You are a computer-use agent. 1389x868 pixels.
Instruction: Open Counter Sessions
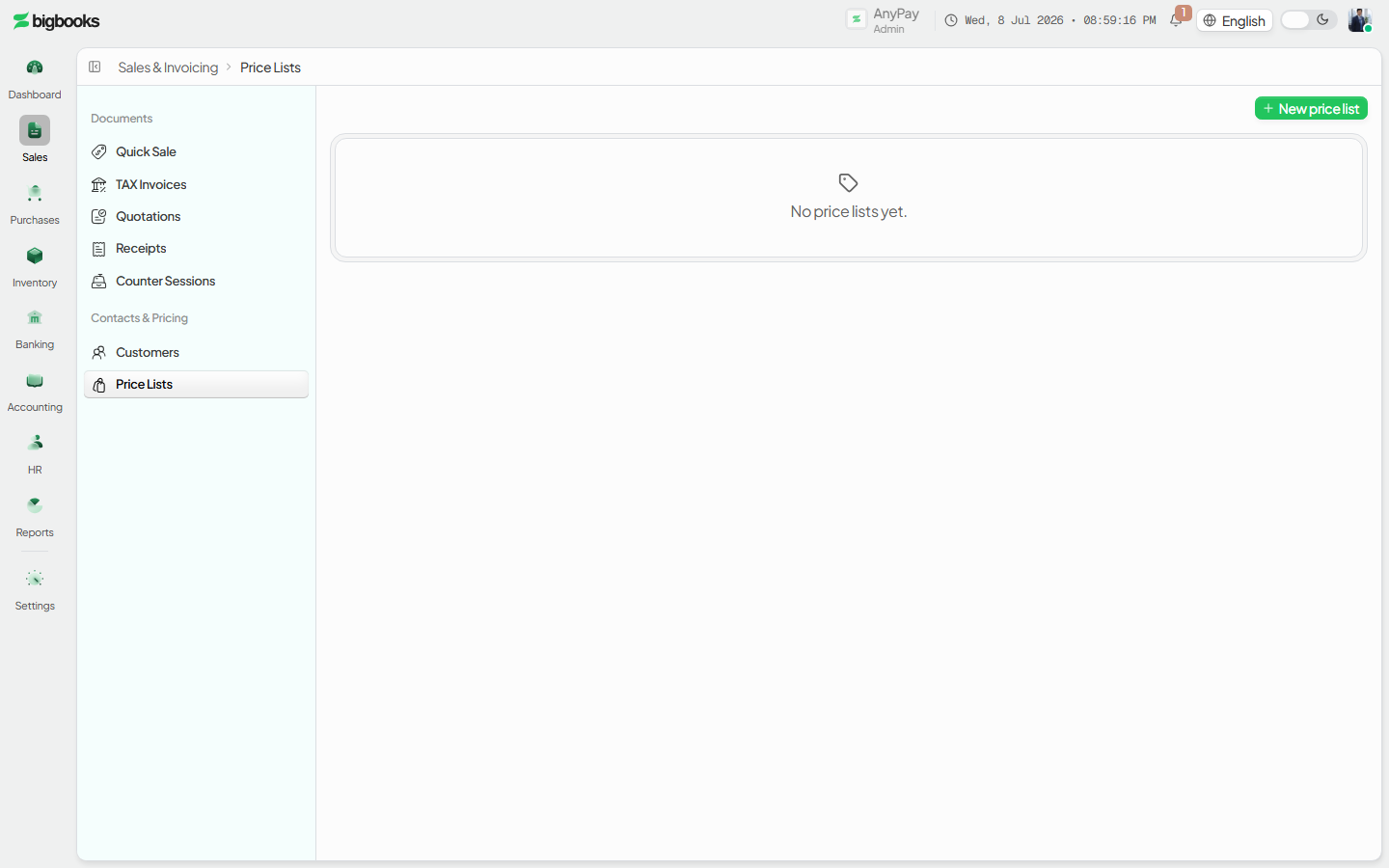197,281
